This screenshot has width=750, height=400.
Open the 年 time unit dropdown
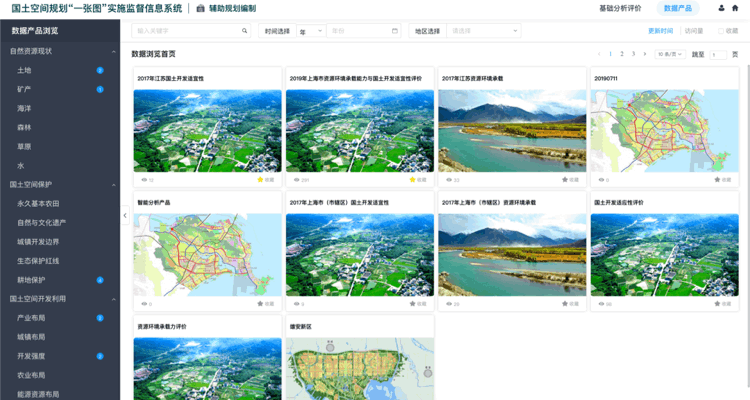tap(311, 31)
